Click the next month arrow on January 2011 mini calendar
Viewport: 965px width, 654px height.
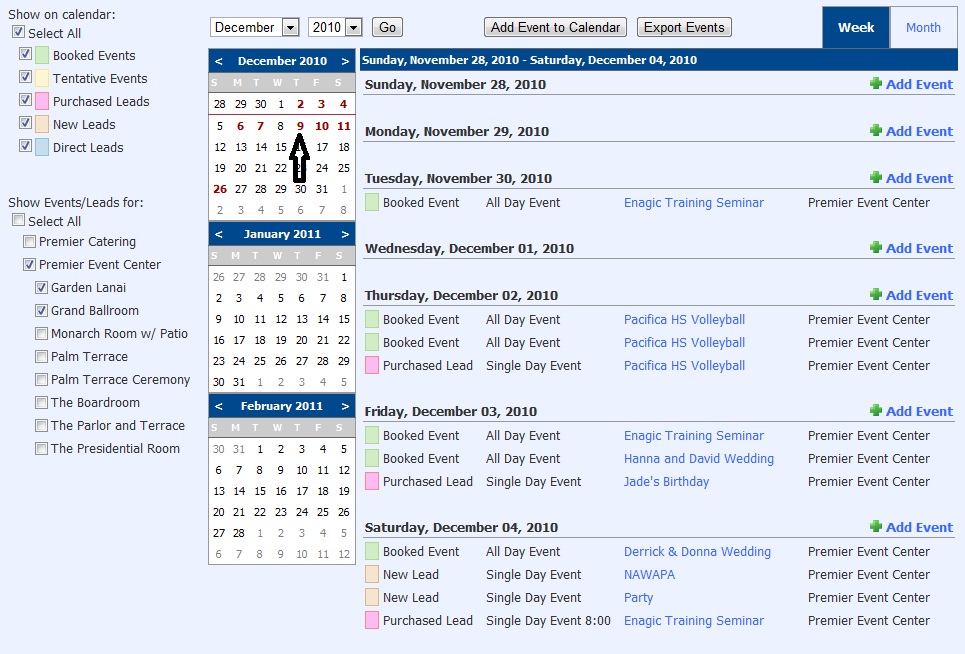pos(344,233)
